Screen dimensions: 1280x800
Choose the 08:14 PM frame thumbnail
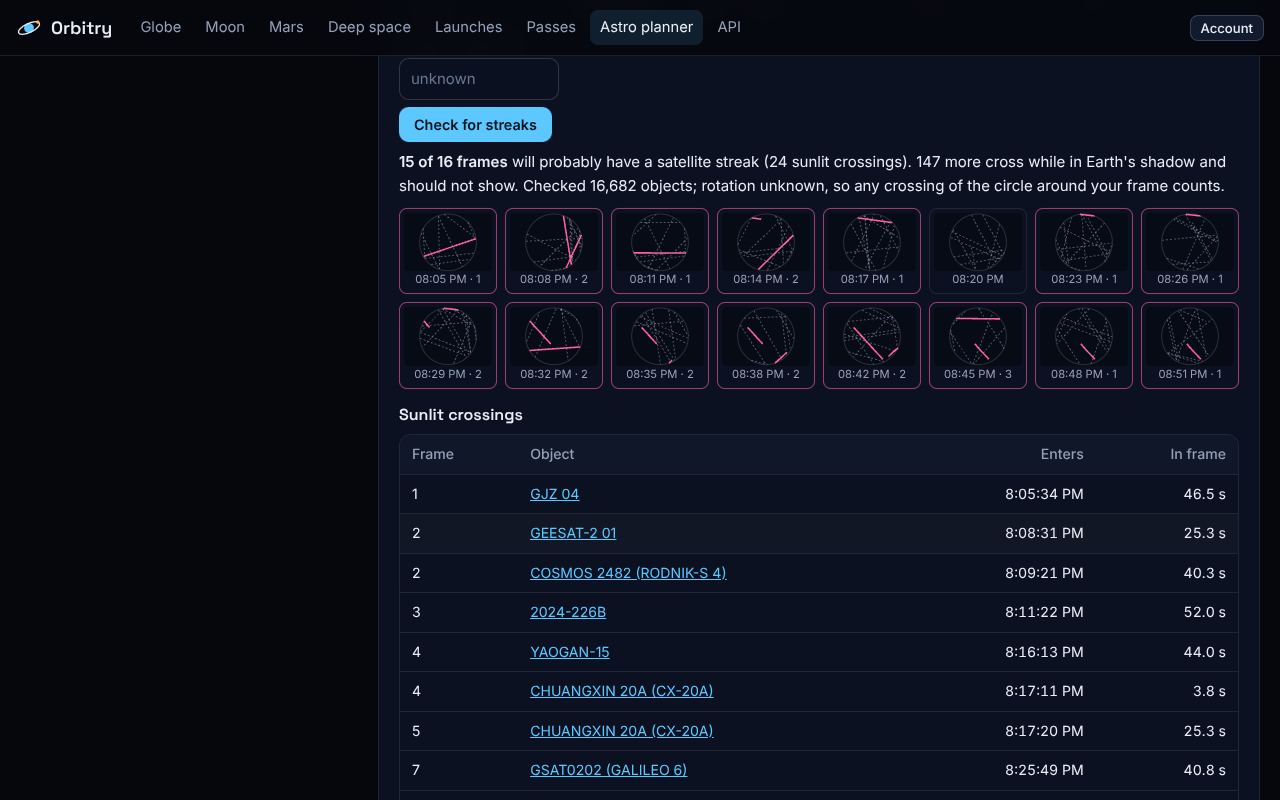click(x=766, y=251)
